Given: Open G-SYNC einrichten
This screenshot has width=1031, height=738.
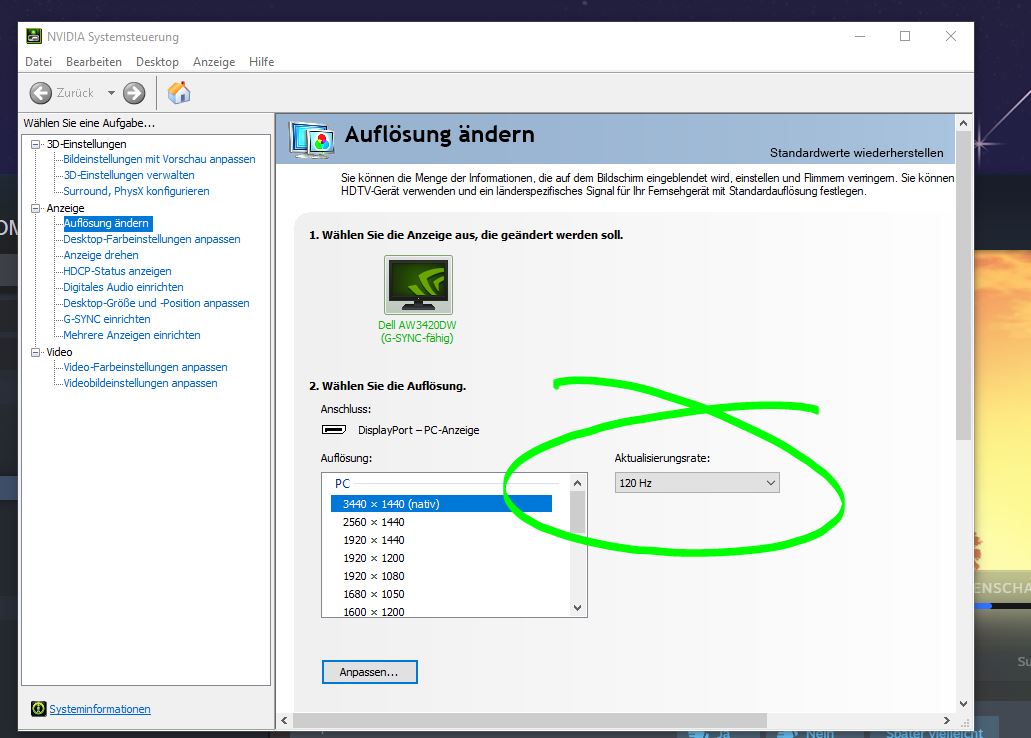Looking at the screenshot, I should click(107, 319).
